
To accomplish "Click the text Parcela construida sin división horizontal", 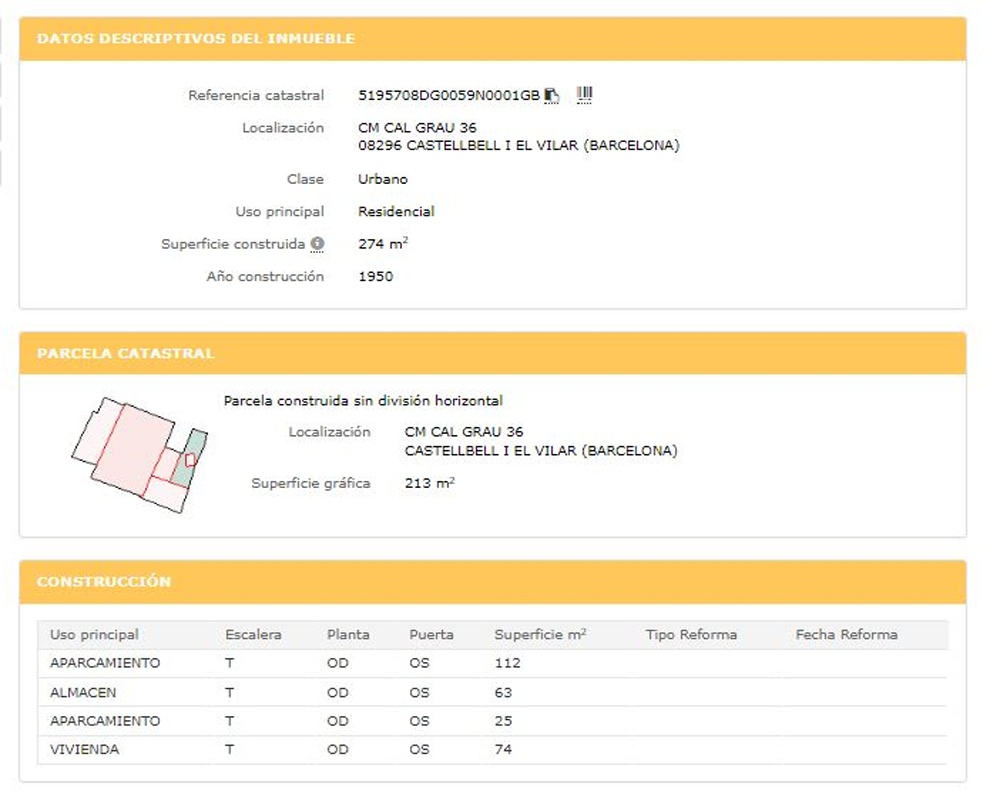I will tap(363, 401).
